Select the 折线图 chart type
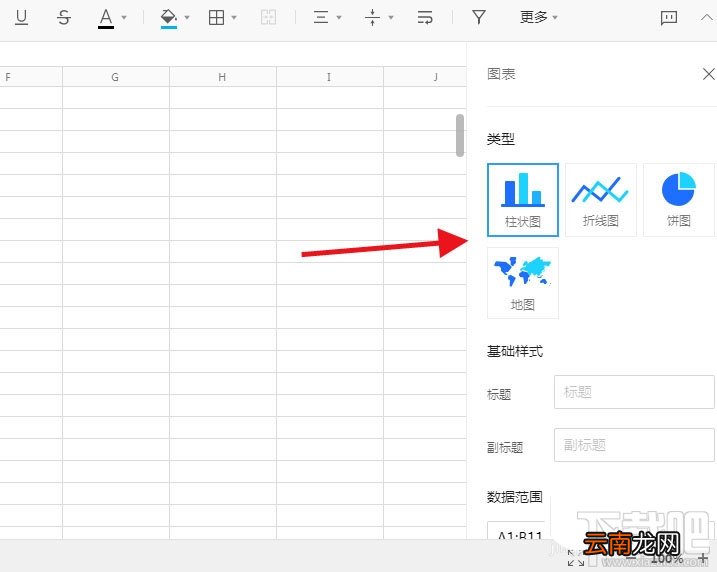The width and height of the screenshot is (717, 572). 600,200
